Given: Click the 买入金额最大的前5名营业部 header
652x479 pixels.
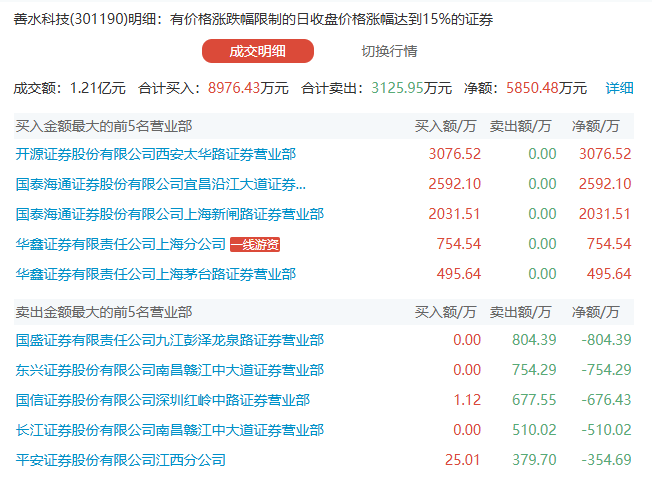Looking at the screenshot, I should coord(104,126).
